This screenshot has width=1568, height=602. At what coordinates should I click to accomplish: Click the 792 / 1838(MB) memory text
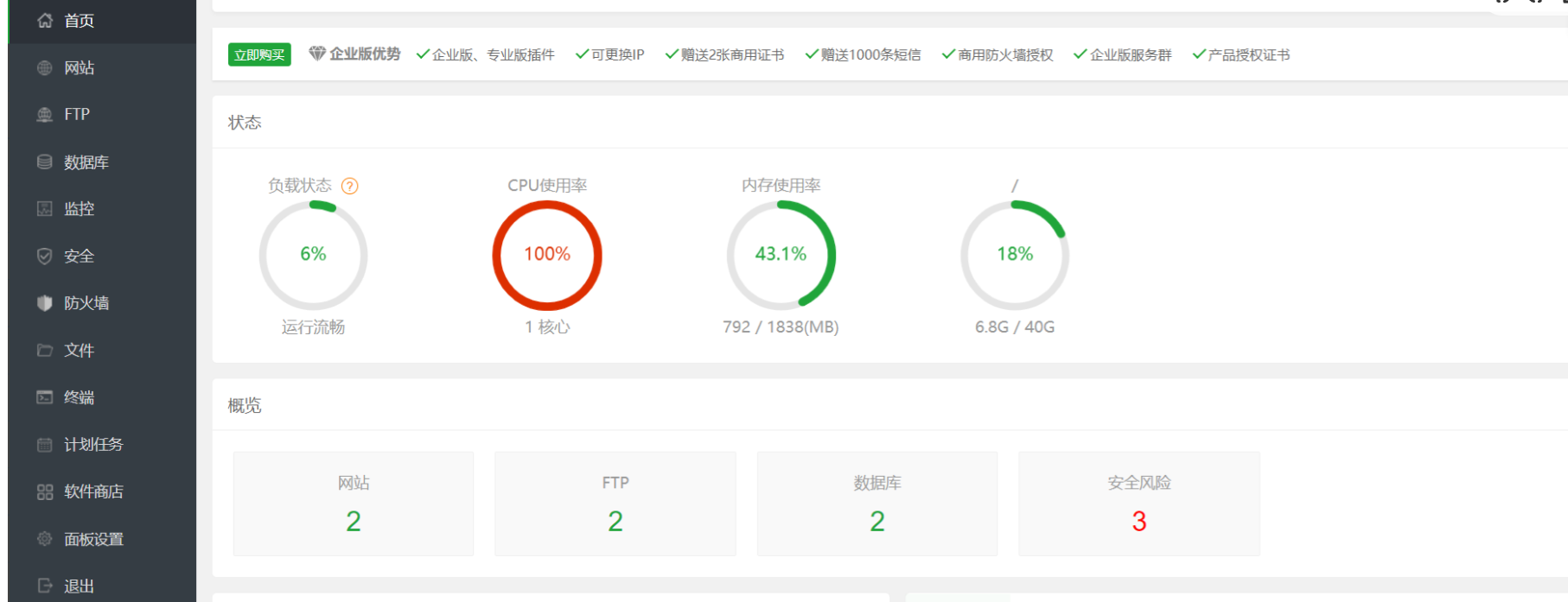(781, 326)
